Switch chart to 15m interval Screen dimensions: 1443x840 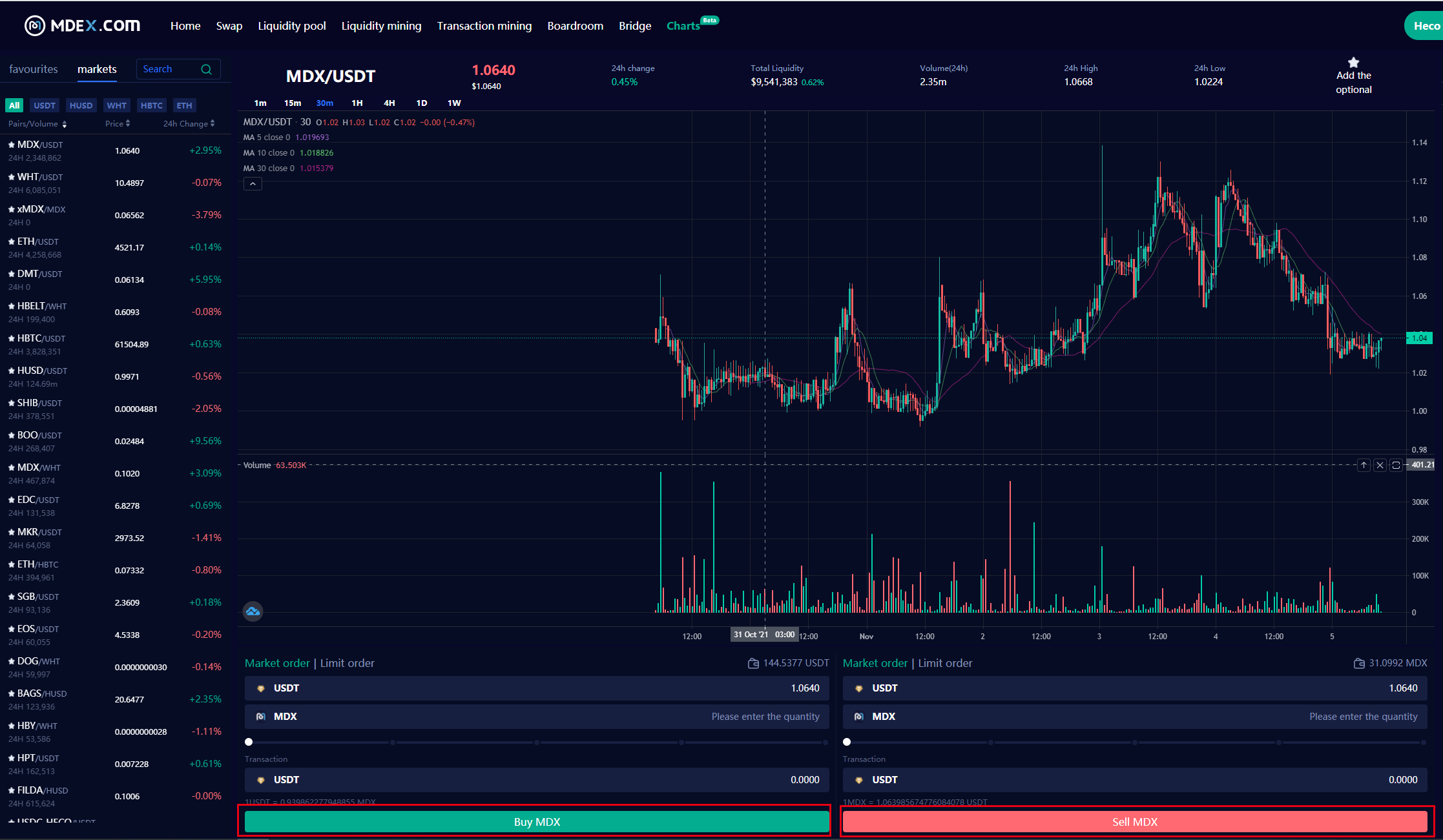[293, 103]
